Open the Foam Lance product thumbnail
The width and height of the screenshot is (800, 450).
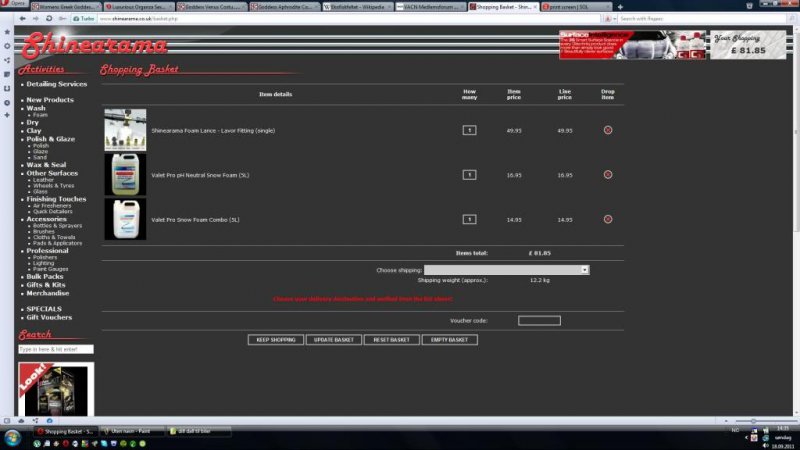125,130
